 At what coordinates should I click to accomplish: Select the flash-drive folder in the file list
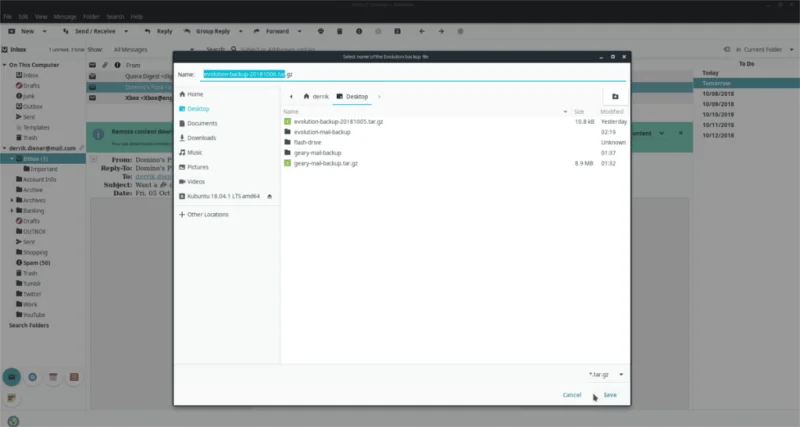(455, 142)
